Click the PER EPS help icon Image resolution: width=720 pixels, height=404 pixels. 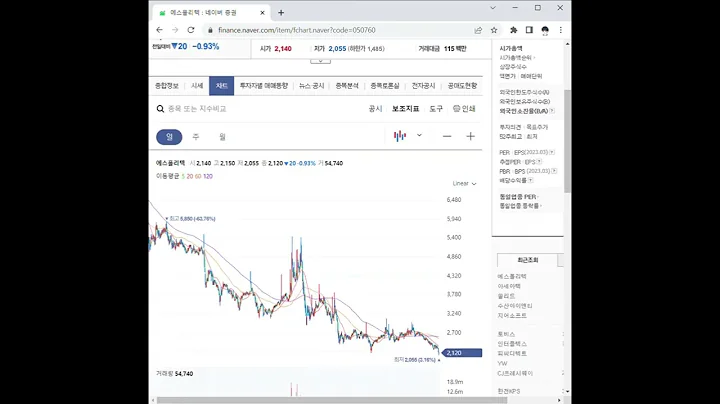click(552, 152)
